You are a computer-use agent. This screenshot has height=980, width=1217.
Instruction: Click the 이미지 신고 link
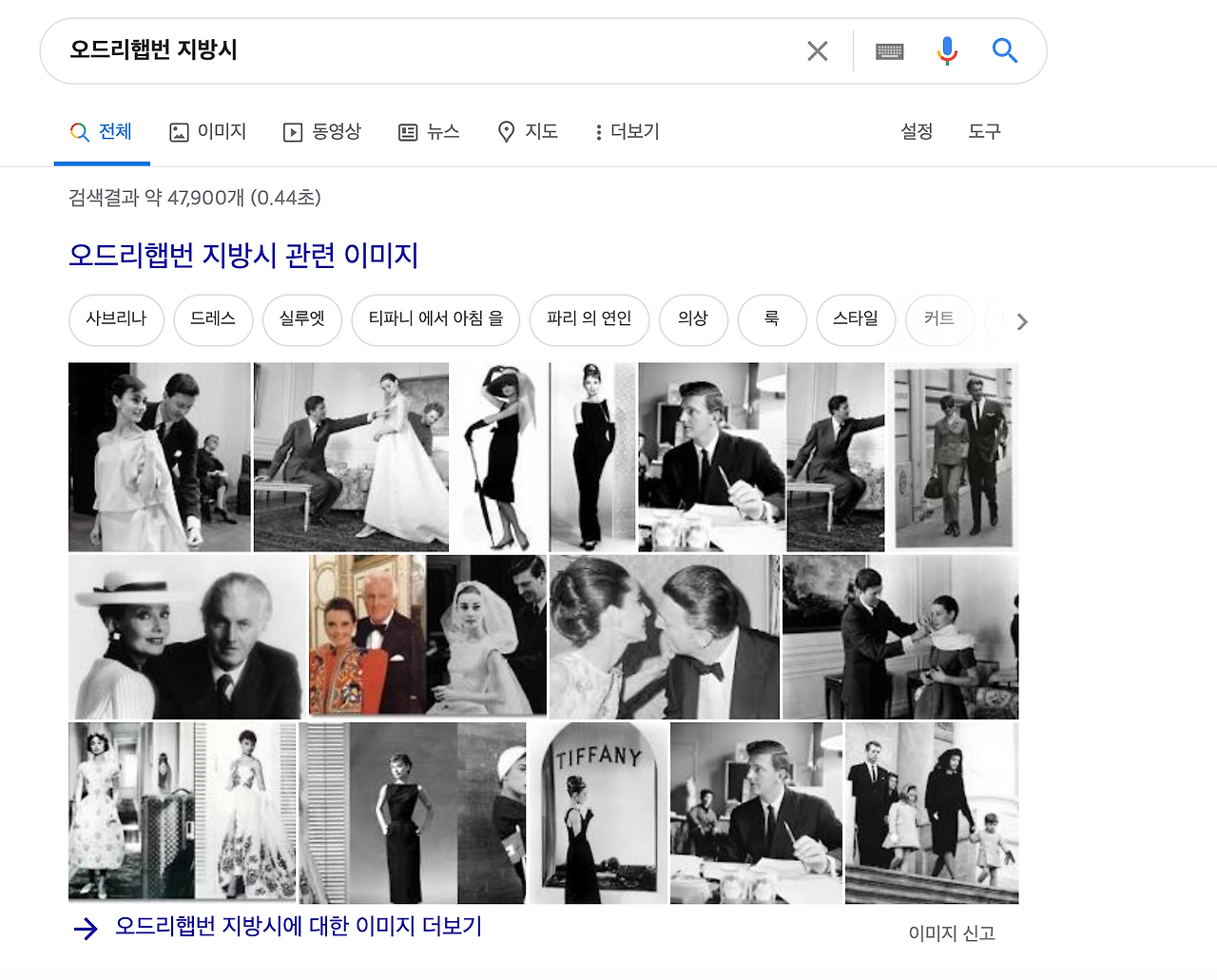[x=951, y=933]
